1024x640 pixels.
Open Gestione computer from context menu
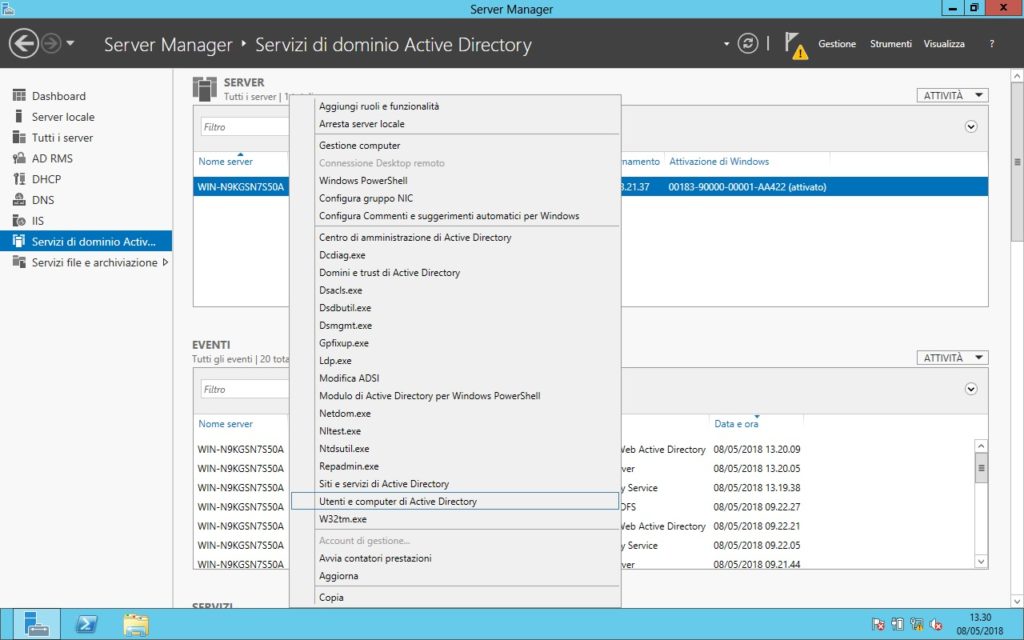[455, 145]
